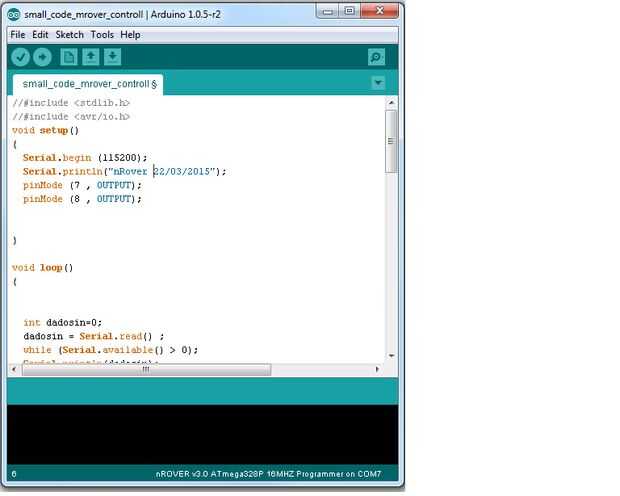Click the horizontal scrollbar thumb
Image resolution: width=620 pixels, height=496 pixels.
[146, 369]
